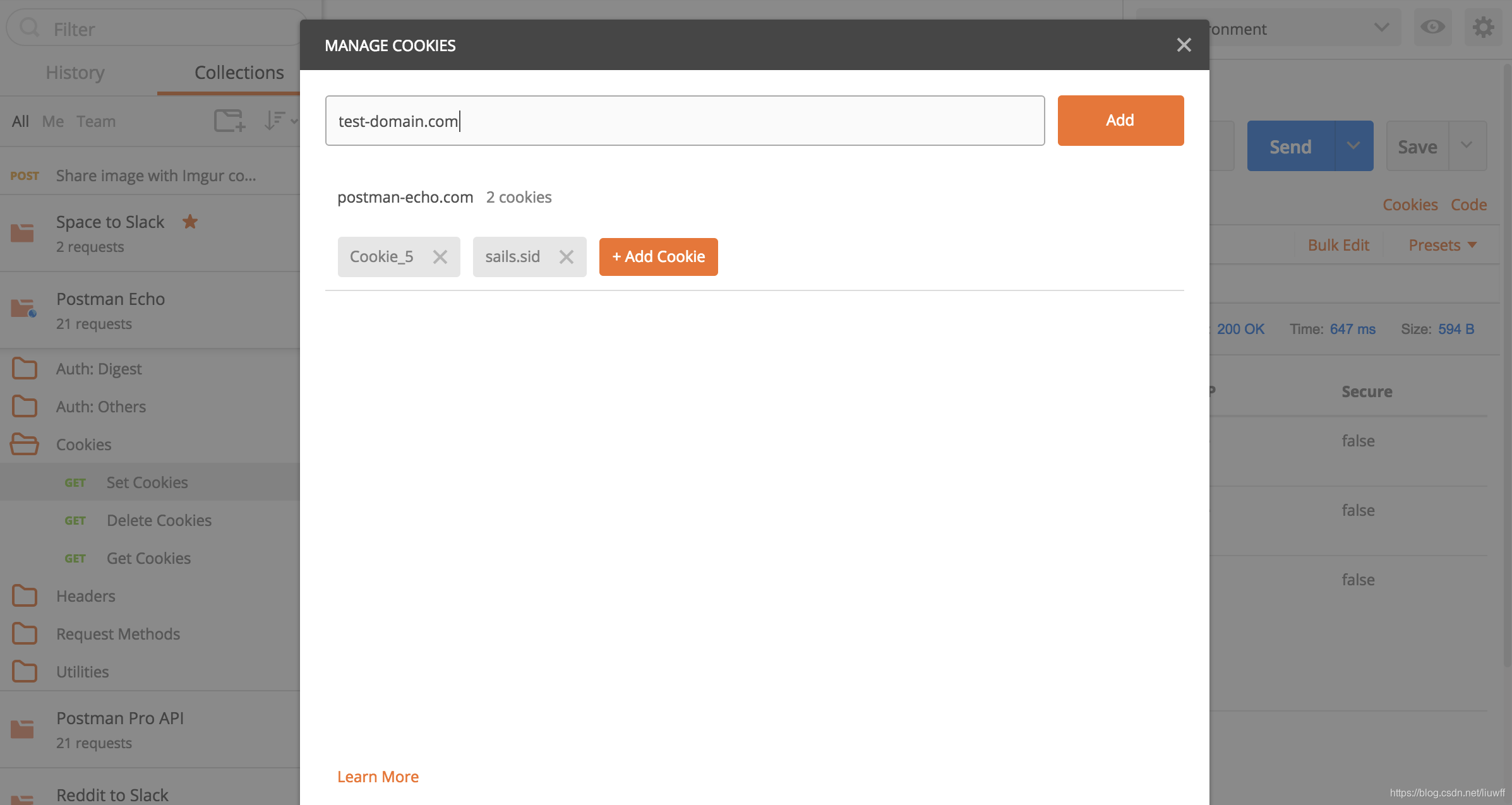Click the Secure column header

pos(1367,391)
